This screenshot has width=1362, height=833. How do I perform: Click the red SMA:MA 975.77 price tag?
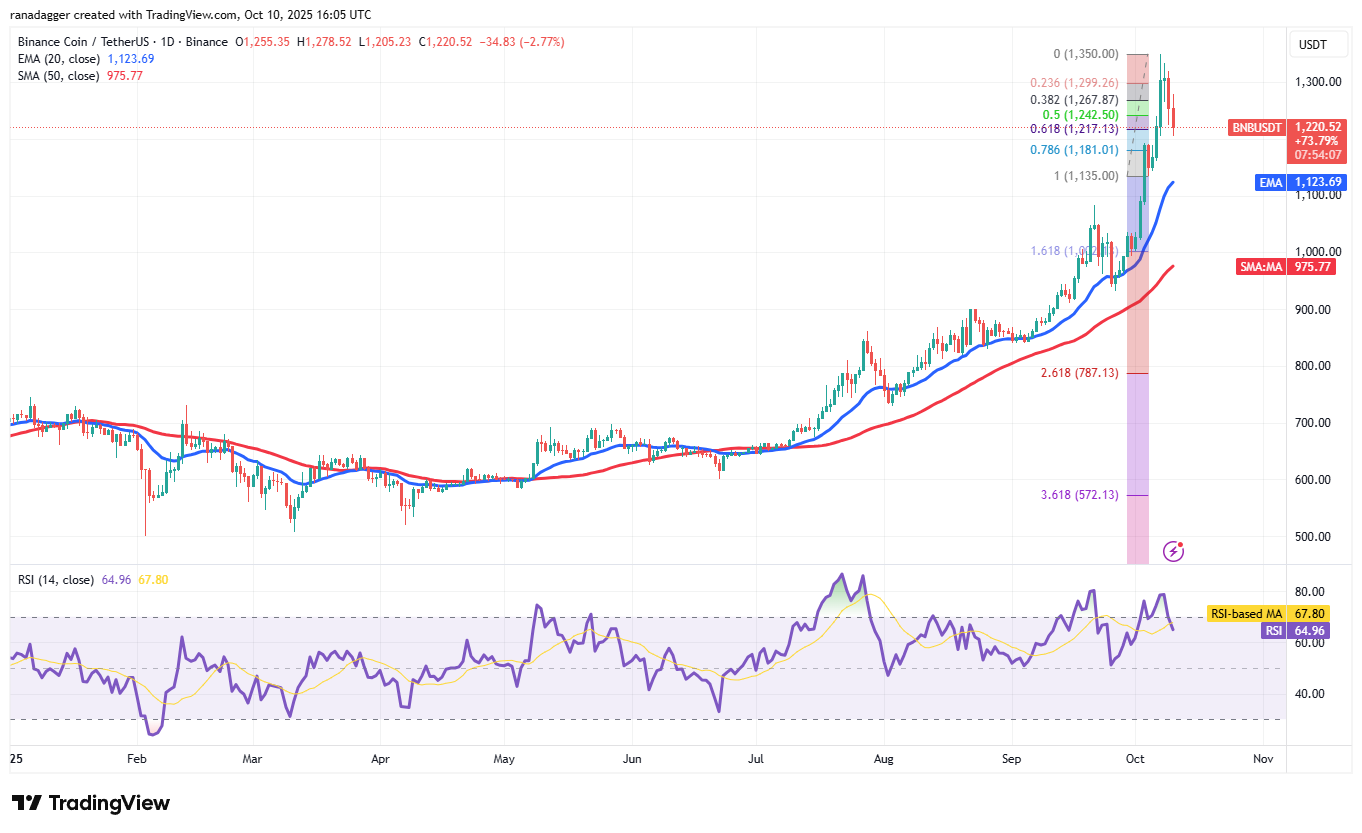[1285, 266]
